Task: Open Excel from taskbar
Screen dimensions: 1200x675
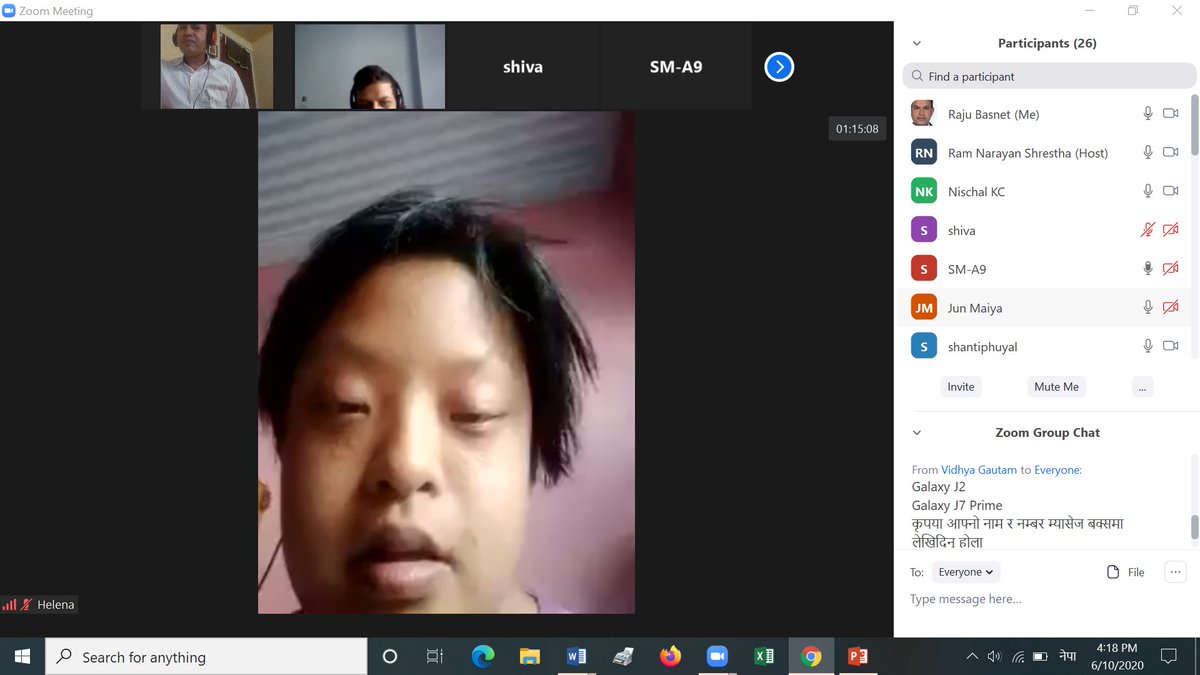Action: point(764,656)
